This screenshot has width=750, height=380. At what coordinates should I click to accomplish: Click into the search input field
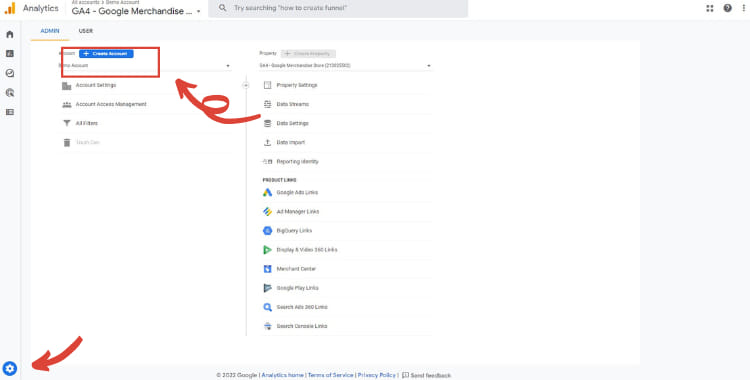point(338,8)
